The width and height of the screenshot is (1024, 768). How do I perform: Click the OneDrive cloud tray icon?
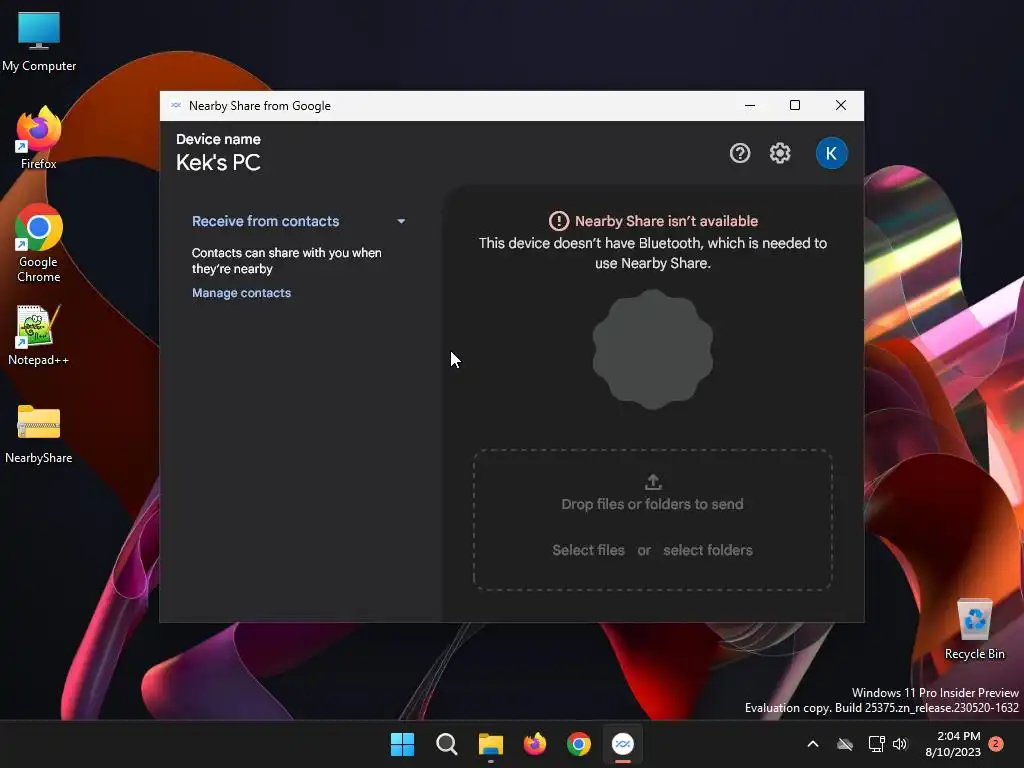pos(845,744)
